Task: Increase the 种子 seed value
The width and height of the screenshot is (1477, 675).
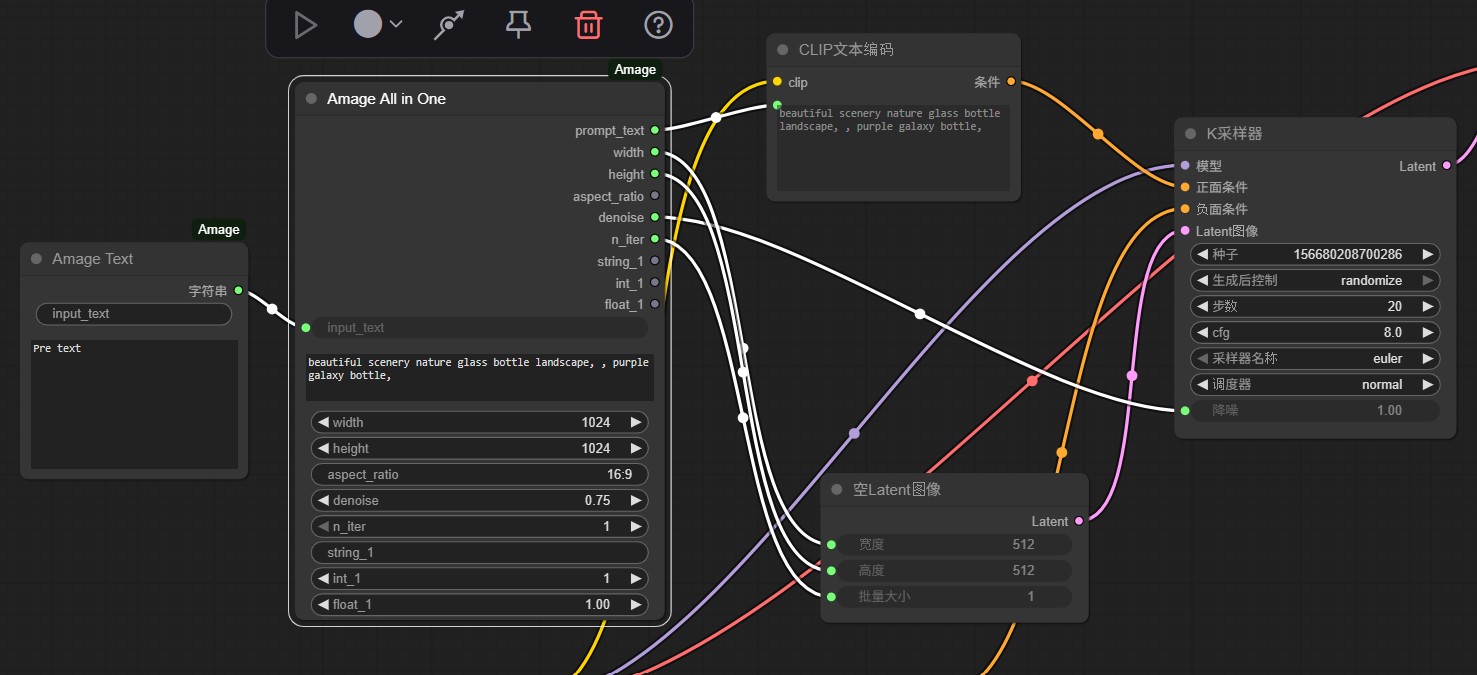Action: pyautogui.click(x=1428, y=255)
